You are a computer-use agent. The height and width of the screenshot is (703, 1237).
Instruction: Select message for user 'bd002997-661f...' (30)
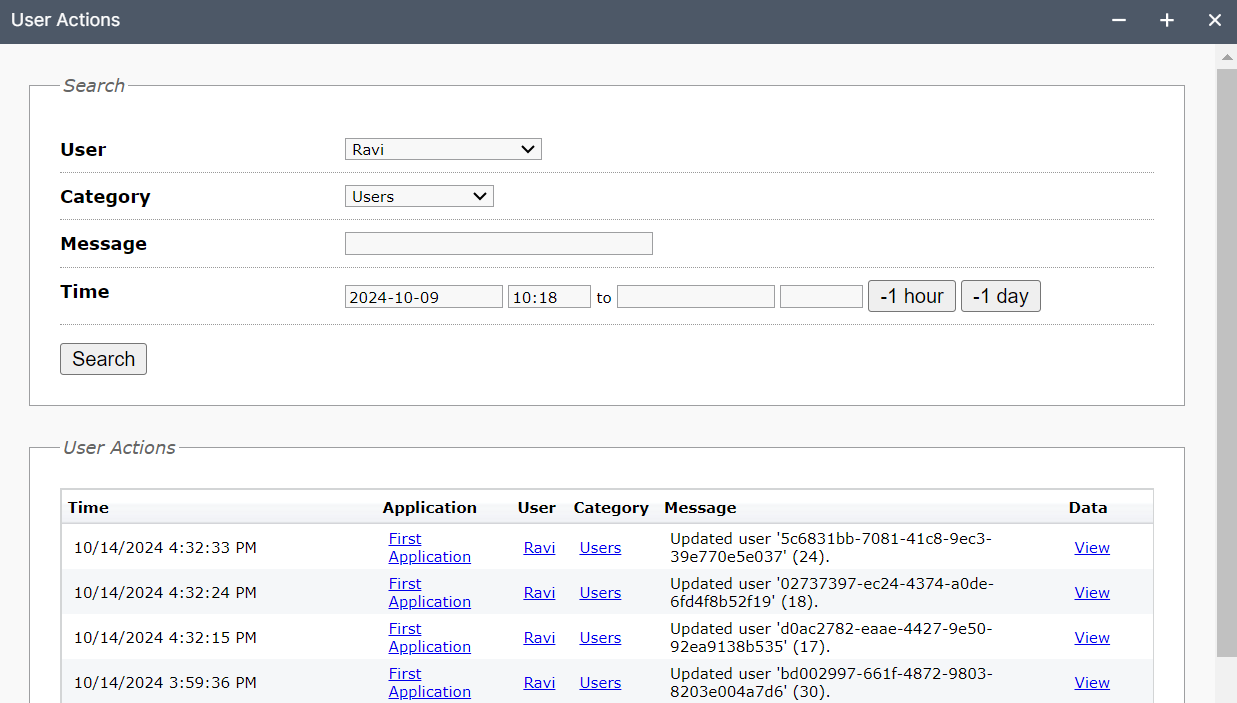pos(831,683)
